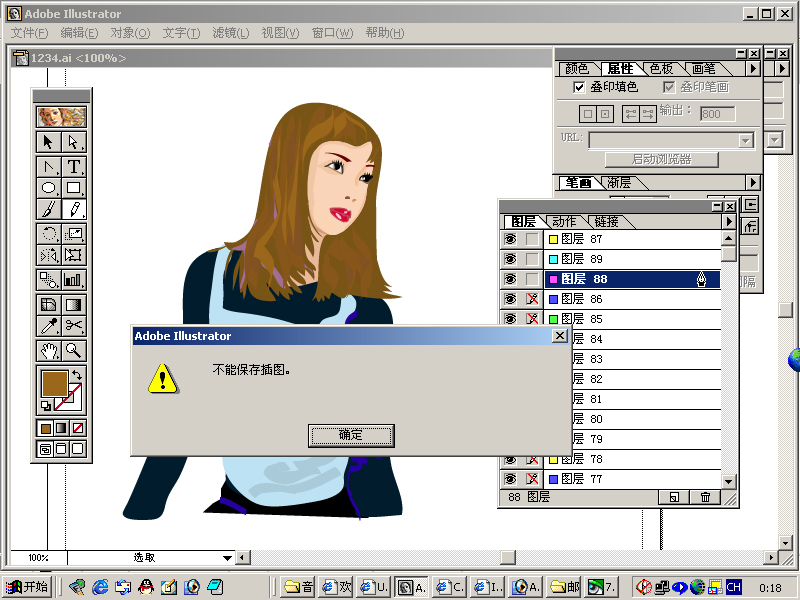This screenshot has height=600, width=800.
Task: Choose the Ellipse tool
Action: coord(48,188)
